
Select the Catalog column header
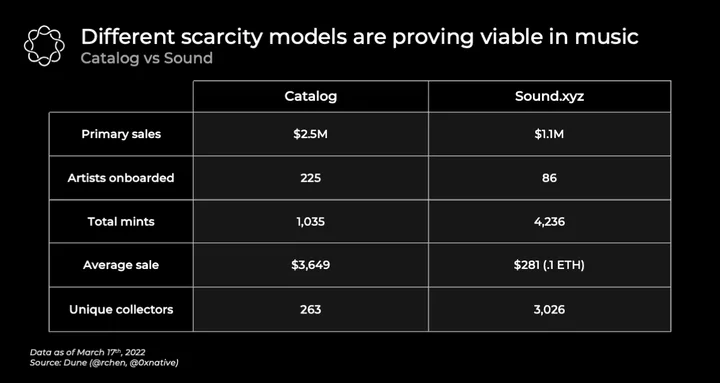(311, 96)
